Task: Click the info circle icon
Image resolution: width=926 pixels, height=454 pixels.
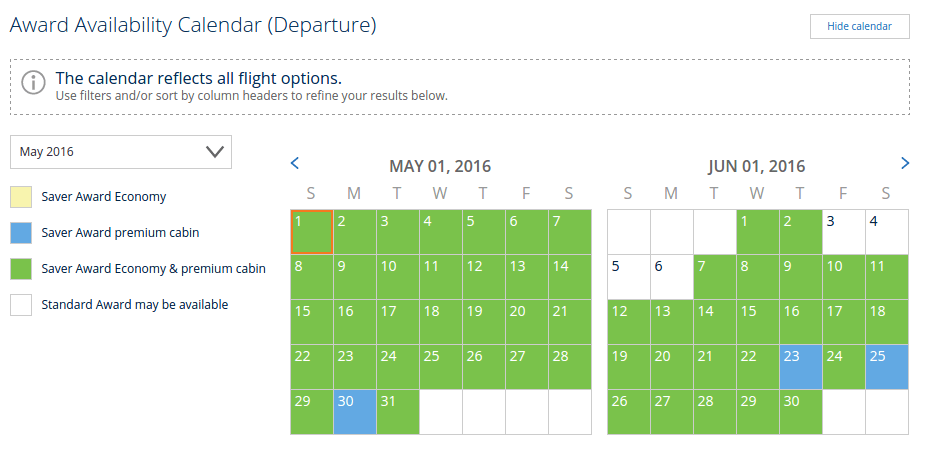Action: tap(33, 82)
